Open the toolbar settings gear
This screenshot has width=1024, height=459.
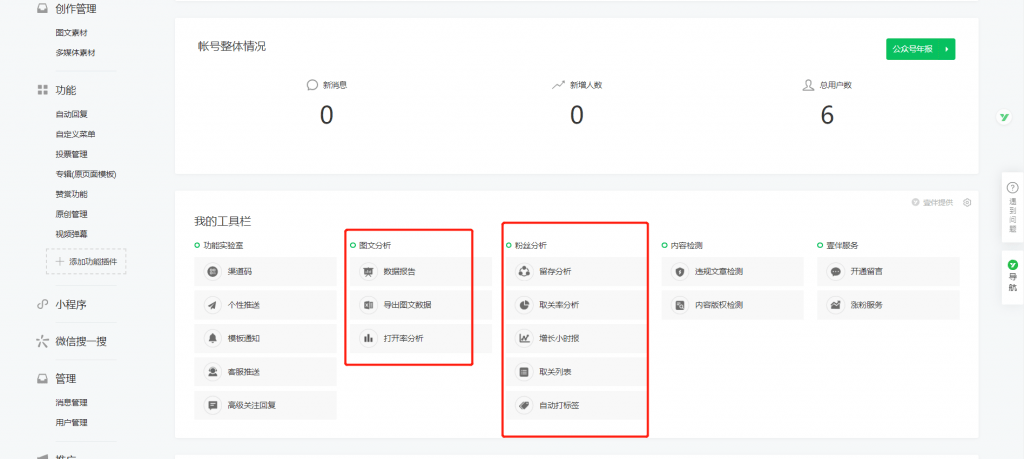pos(967,203)
